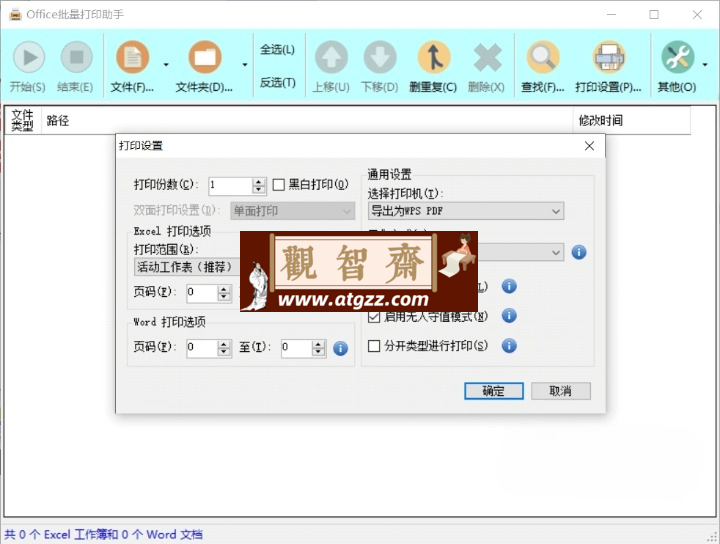This screenshot has width=720, height=544.
Task: Expand dropdown arrow next to 文件夹(D)
Action: click(x=245, y=65)
